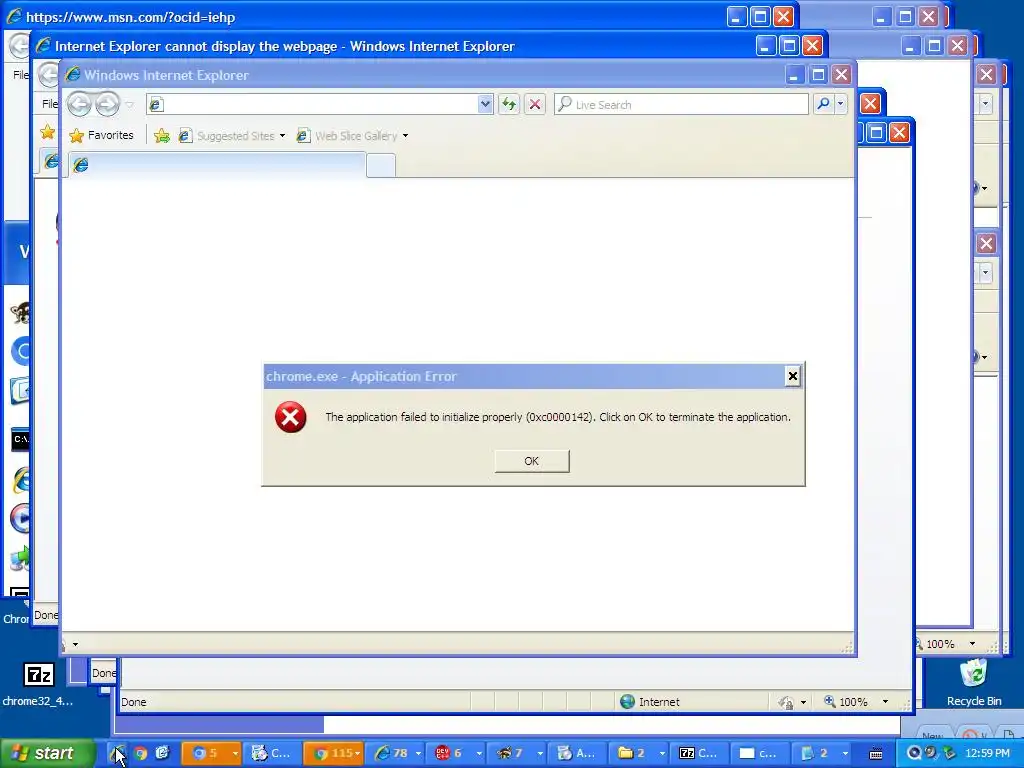Open Web Slice Gallery link

point(347,136)
